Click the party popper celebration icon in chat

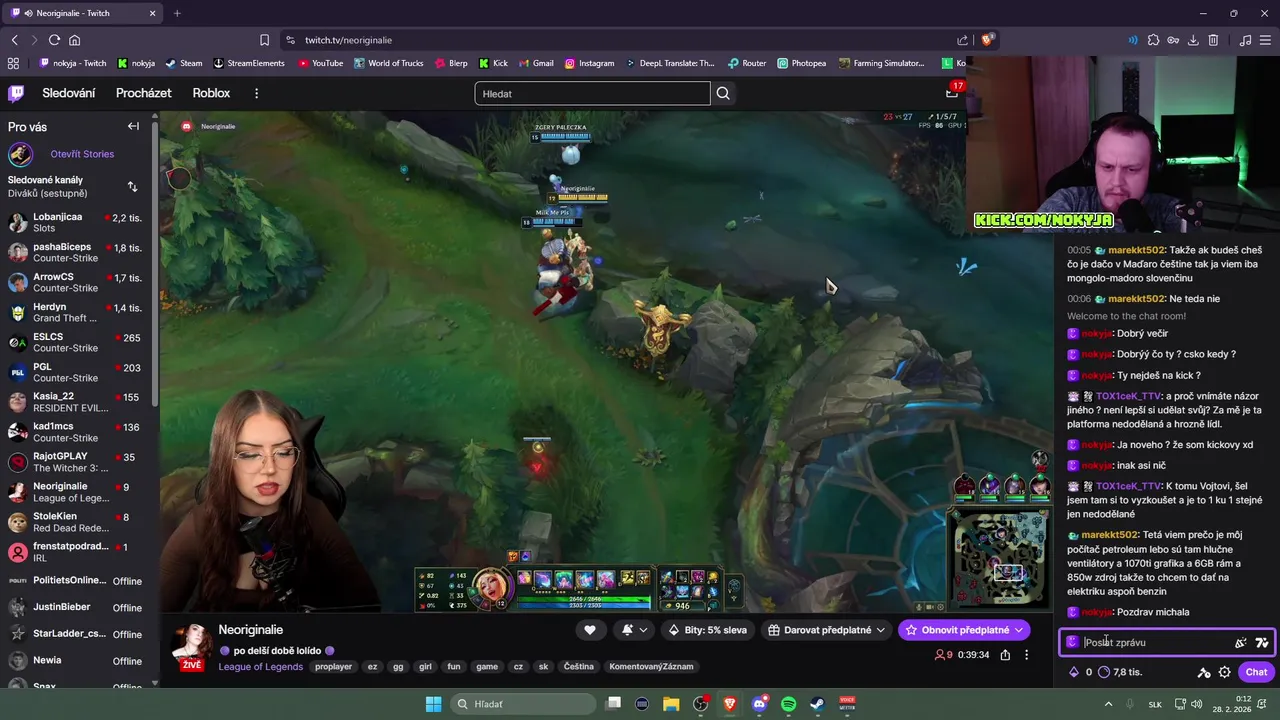[x=1241, y=643]
